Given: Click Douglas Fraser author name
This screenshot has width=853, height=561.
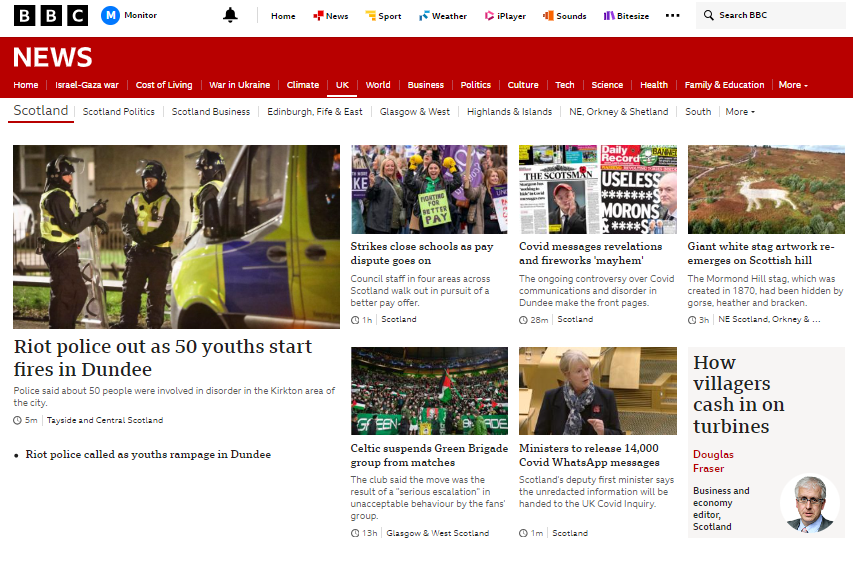Looking at the screenshot, I should click(713, 461).
